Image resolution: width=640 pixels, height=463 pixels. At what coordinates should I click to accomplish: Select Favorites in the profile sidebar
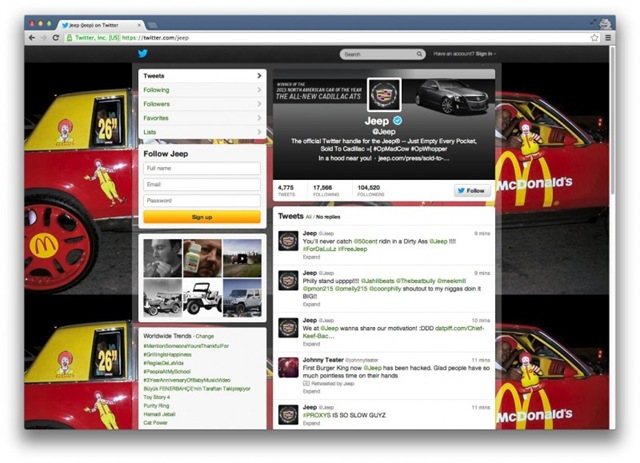pos(156,118)
